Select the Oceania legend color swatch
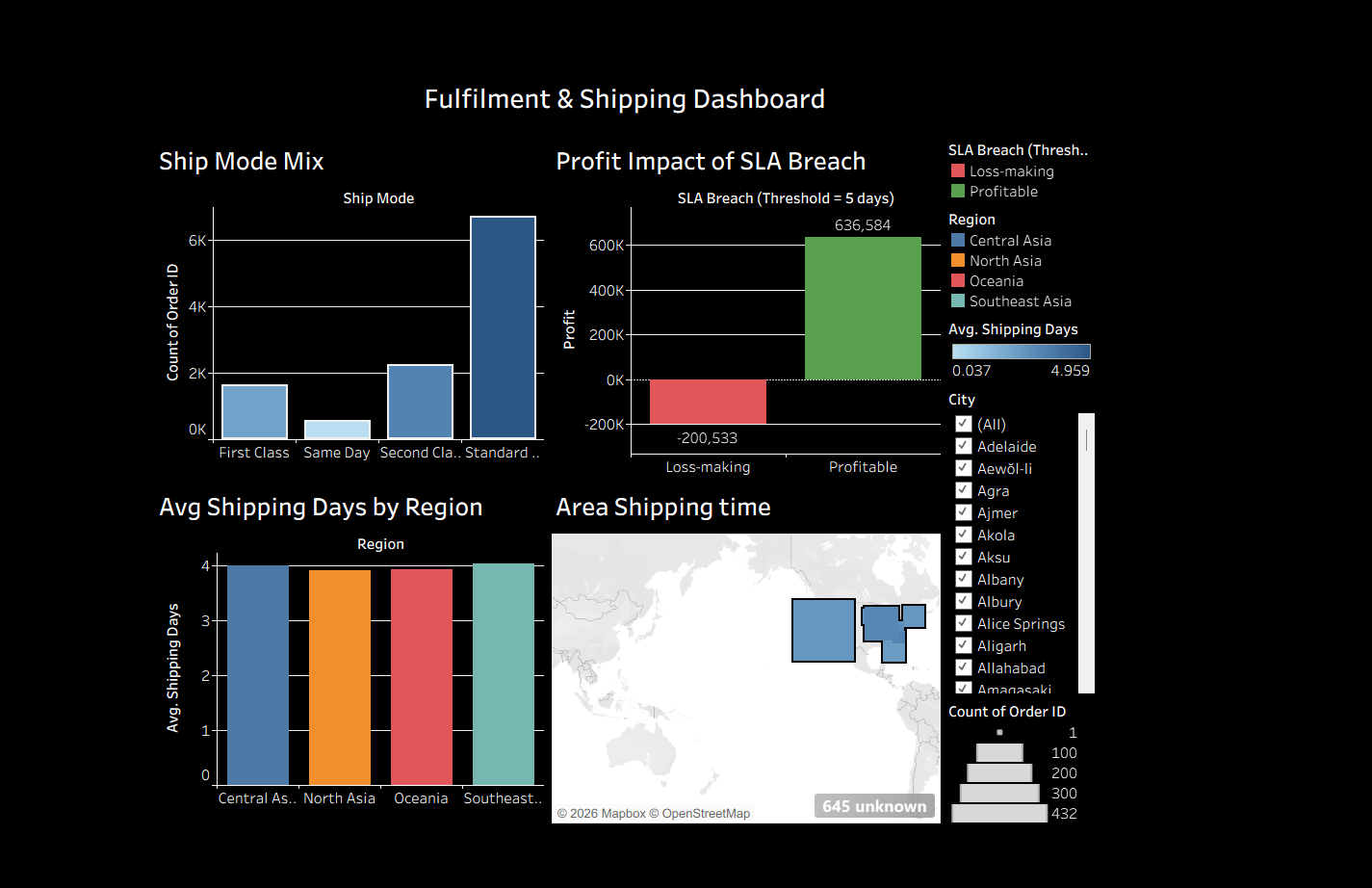Viewport: 1372px width, 888px height. pos(958,280)
